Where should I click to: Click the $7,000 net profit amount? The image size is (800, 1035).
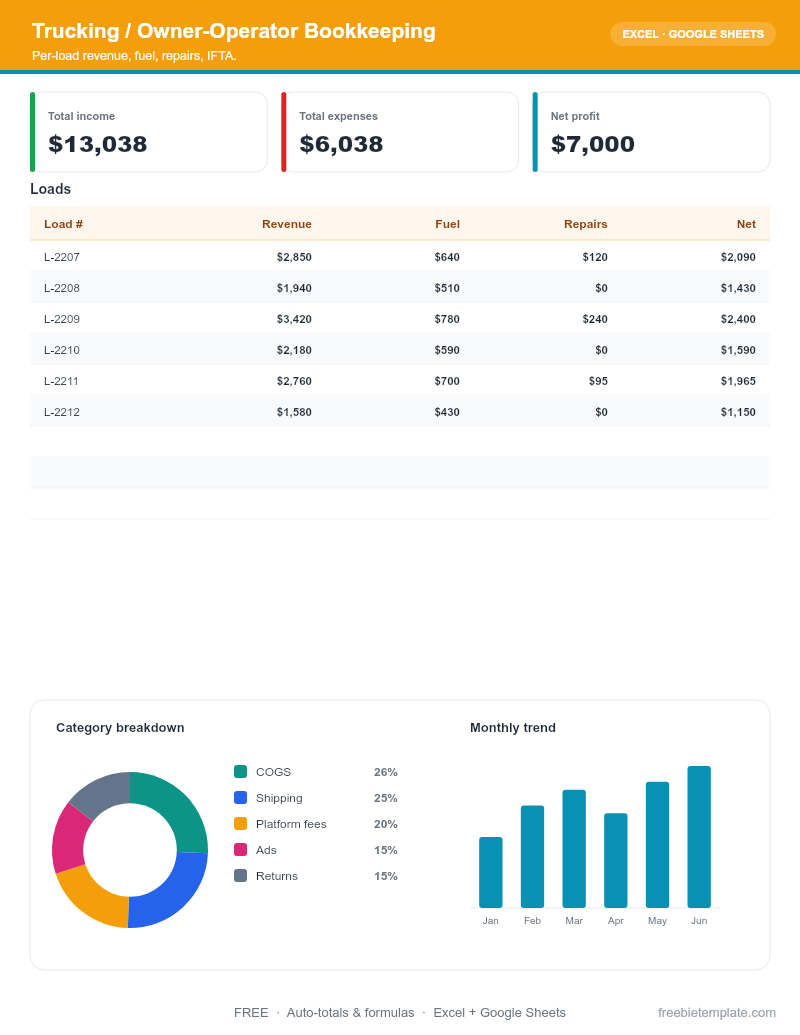tap(592, 144)
